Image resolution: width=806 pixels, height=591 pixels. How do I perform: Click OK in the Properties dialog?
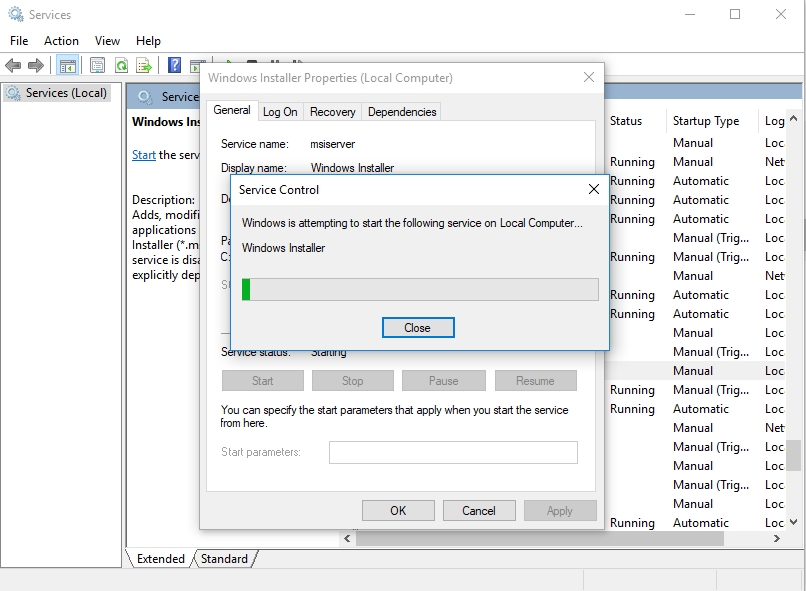pos(398,510)
